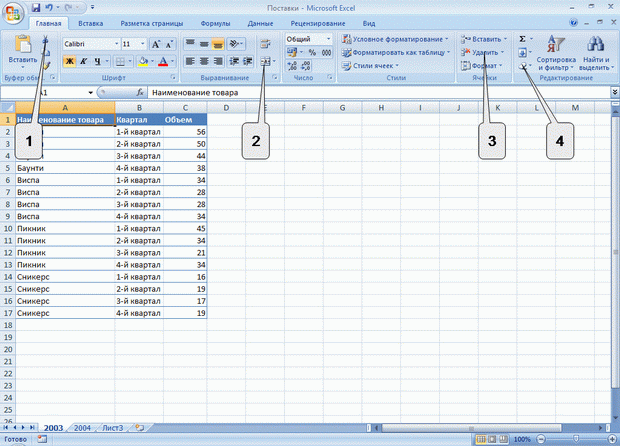This screenshot has height=446, width=620.
Task: Toggle italic К formatting button
Action: [x=83, y=61]
